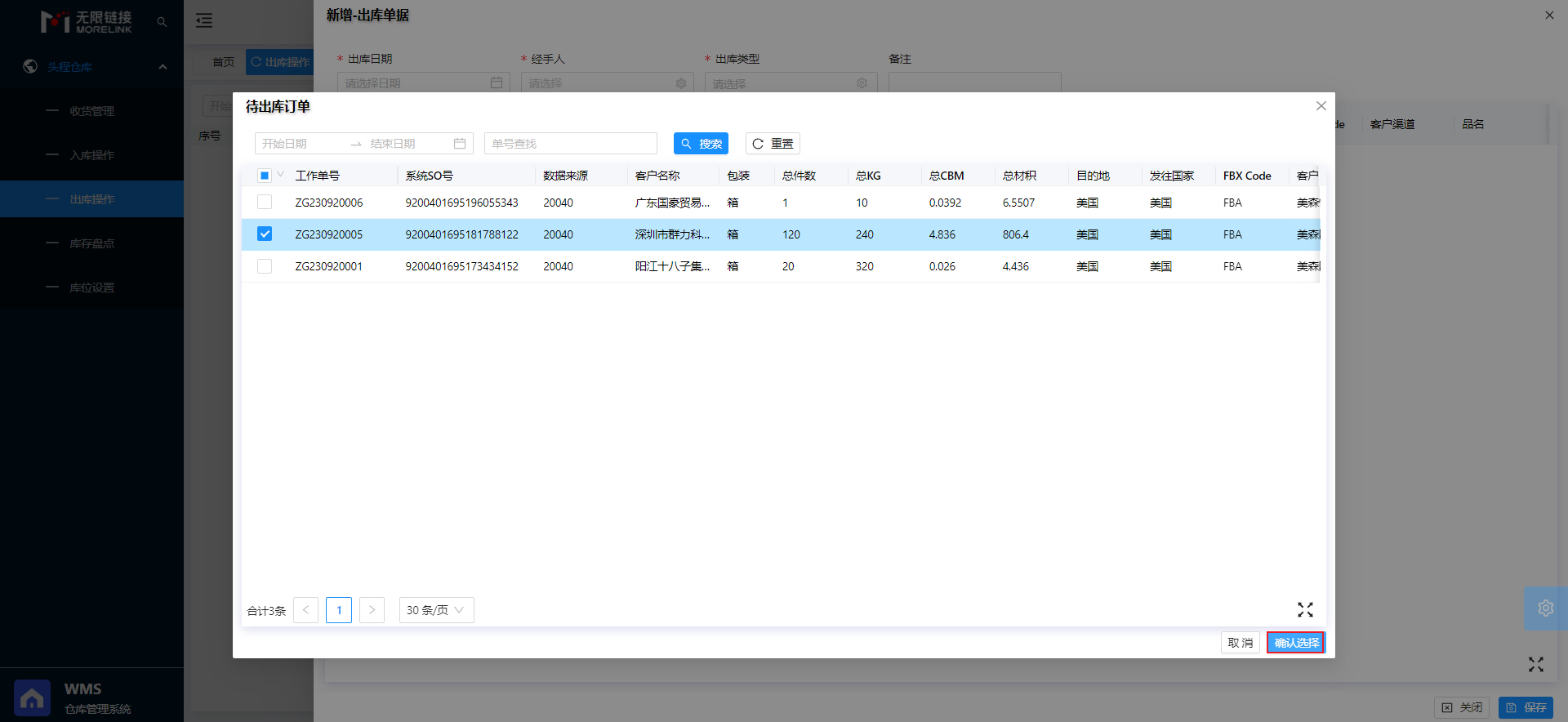The width and height of the screenshot is (1568, 722).
Task: Click the WMS home logo icon
Action: click(32, 698)
